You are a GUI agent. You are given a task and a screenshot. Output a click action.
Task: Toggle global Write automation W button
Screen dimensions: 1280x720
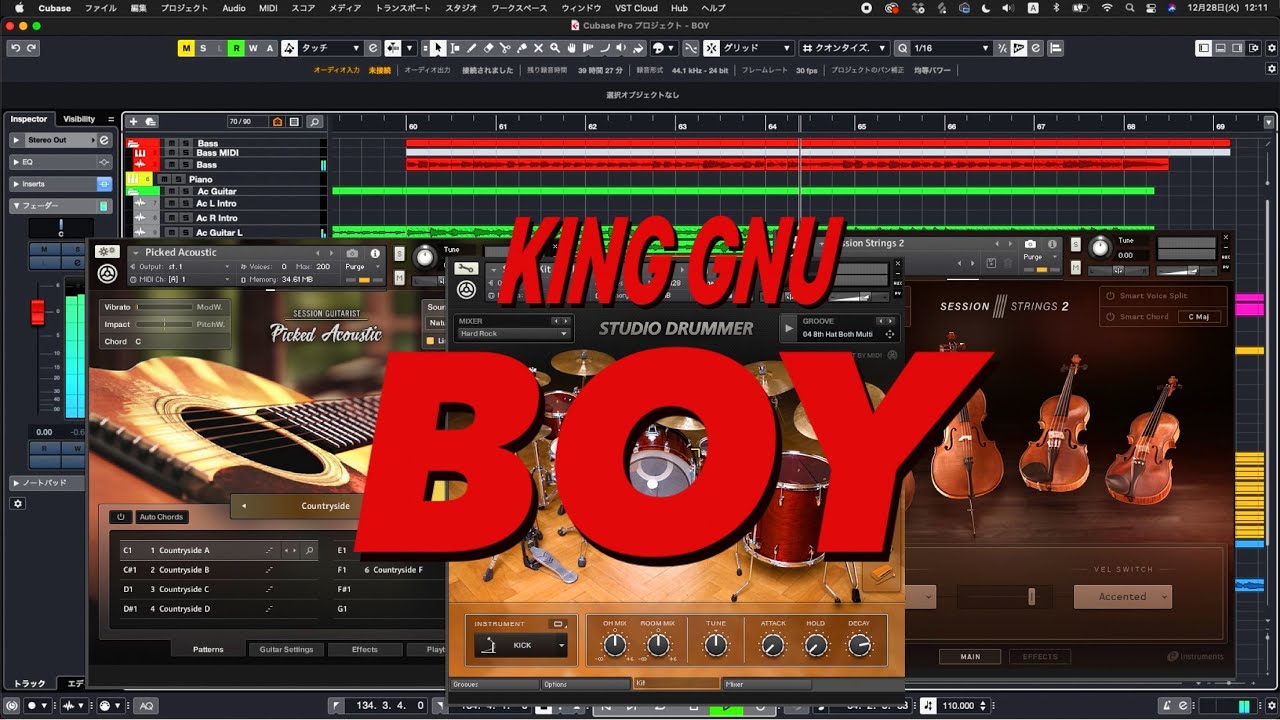tap(253, 48)
